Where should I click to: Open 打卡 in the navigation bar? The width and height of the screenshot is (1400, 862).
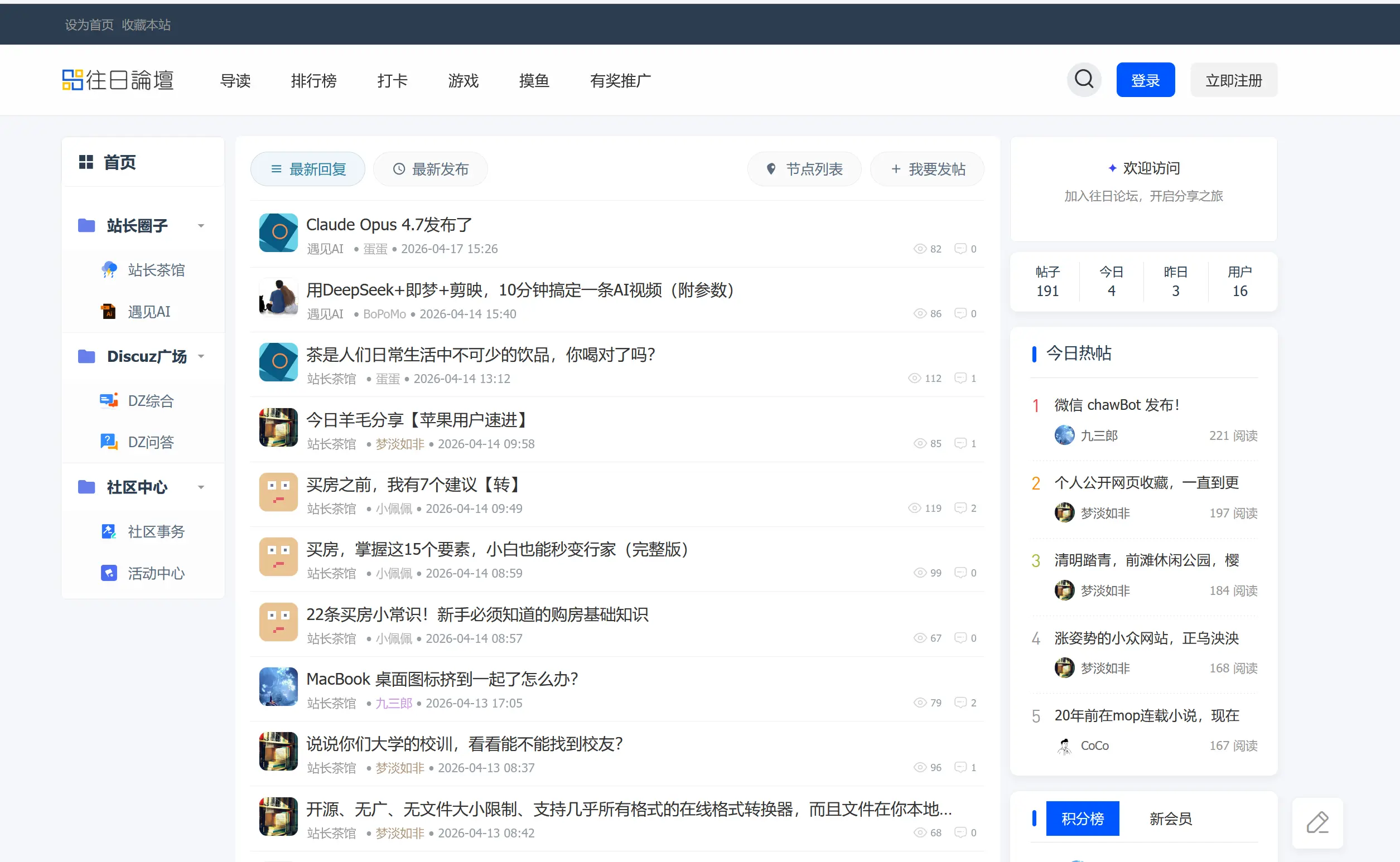[392, 81]
